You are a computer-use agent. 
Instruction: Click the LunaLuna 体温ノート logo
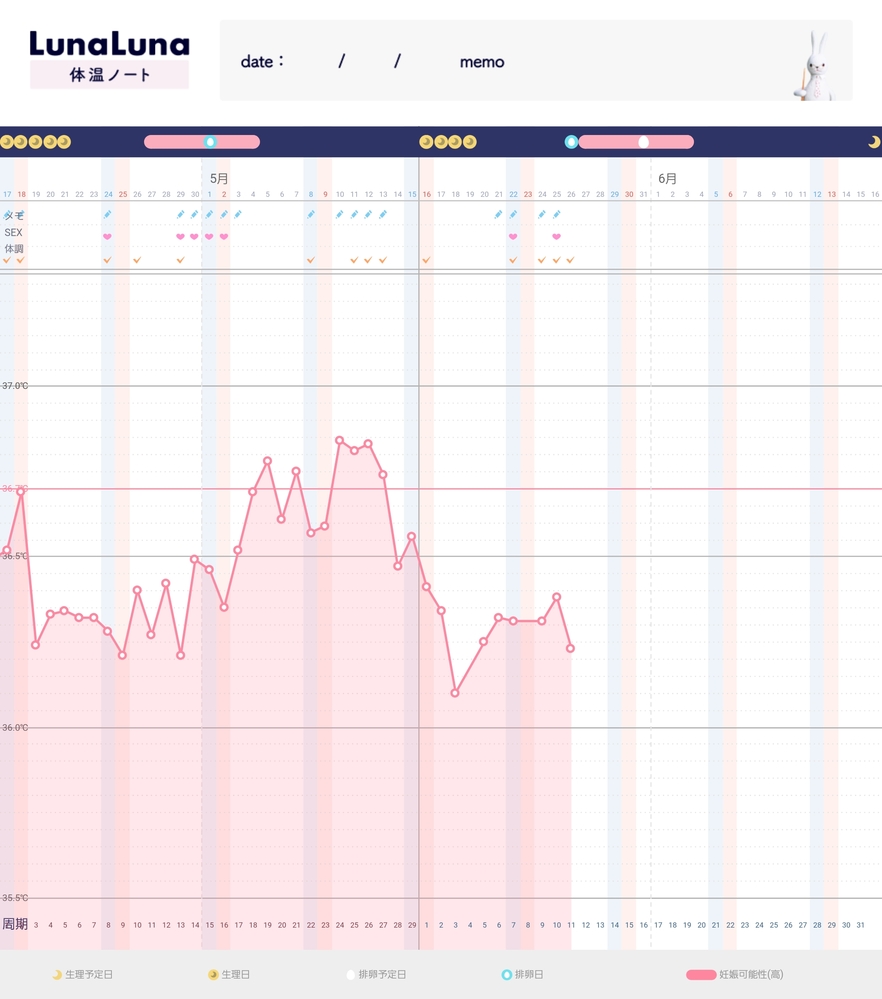[x=109, y=59]
